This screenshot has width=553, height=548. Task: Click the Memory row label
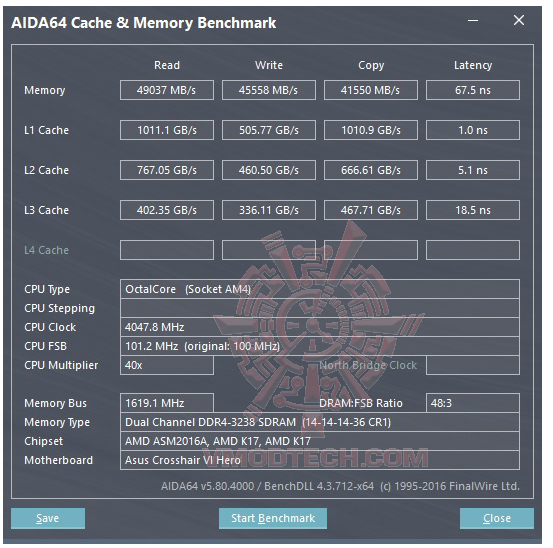click(44, 91)
